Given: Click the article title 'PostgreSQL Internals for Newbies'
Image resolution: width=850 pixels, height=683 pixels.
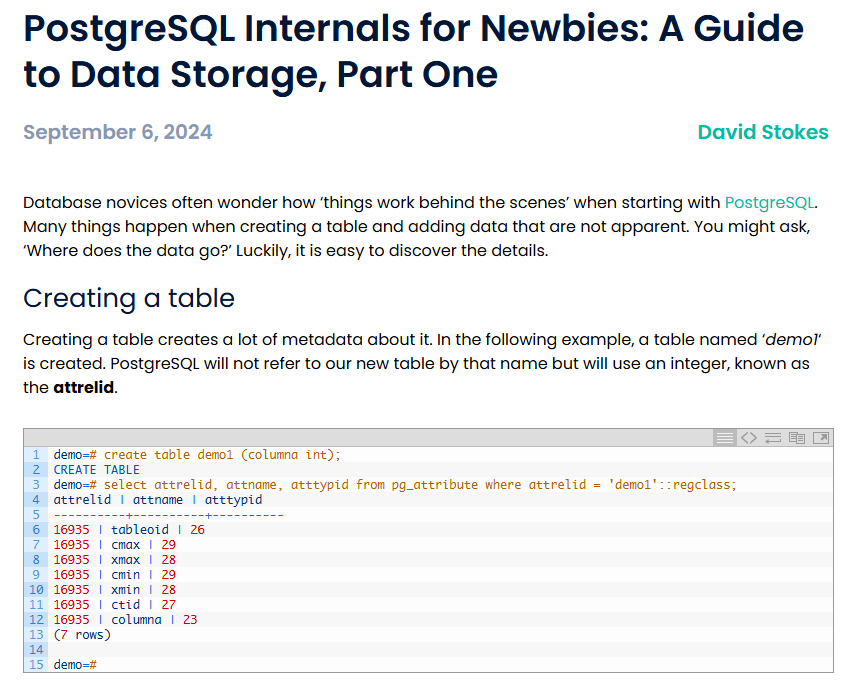Looking at the screenshot, I should pos(414,51).
